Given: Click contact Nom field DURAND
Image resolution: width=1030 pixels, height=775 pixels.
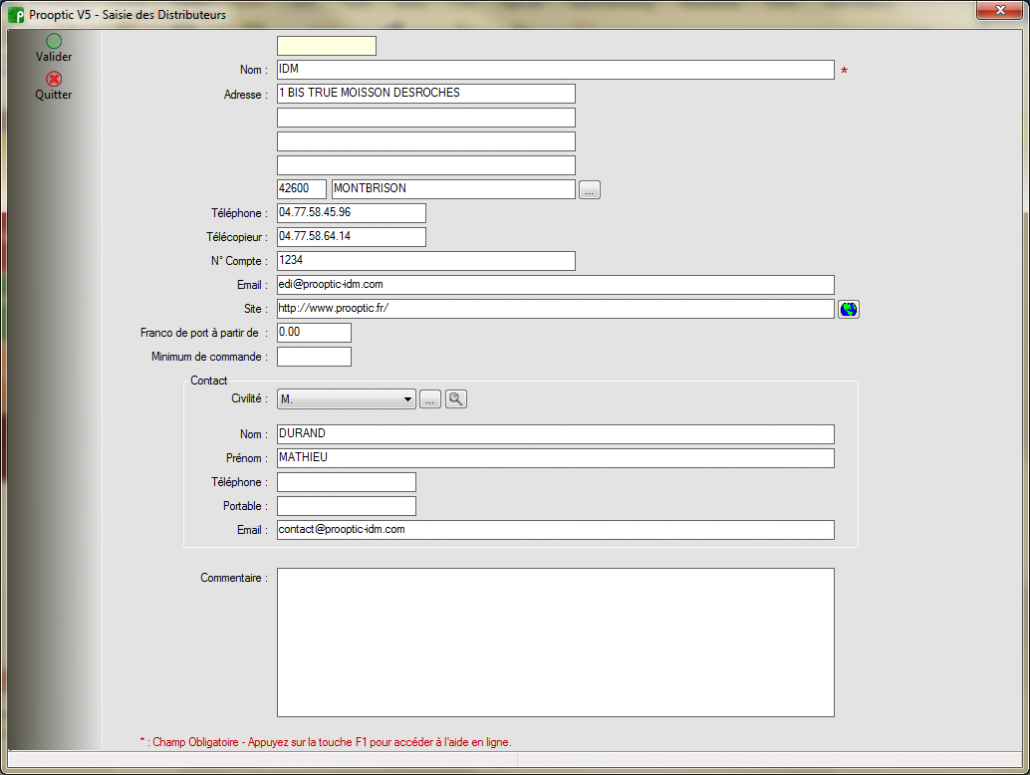Looking at the screenshot, I should (x=556, y=434).
